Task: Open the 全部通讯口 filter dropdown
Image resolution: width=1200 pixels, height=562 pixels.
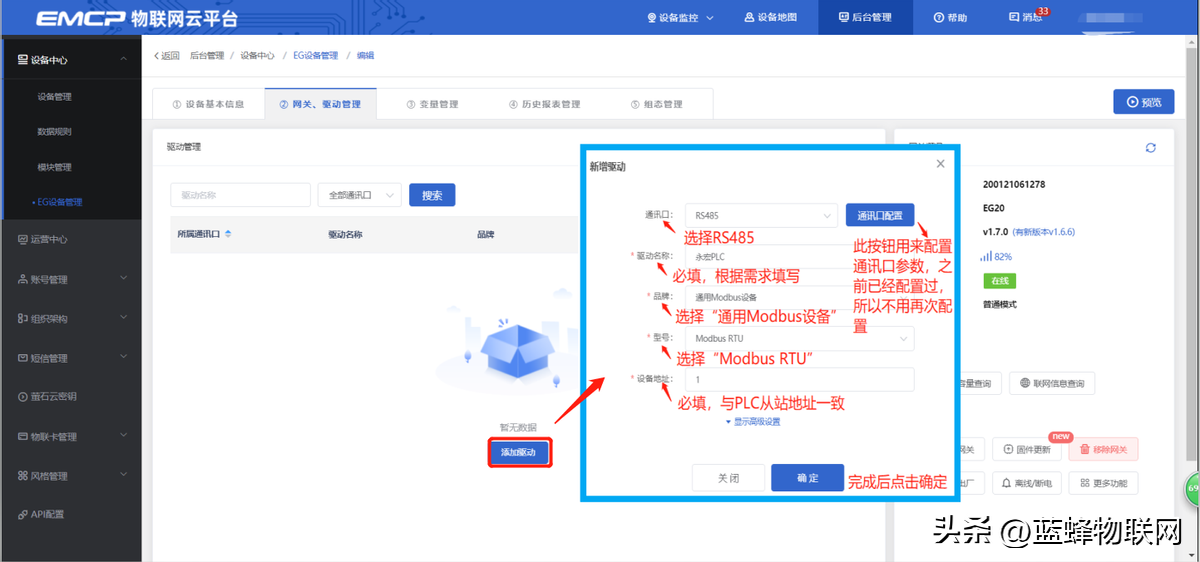Action: pyautogui.click(x=359, y=195)
